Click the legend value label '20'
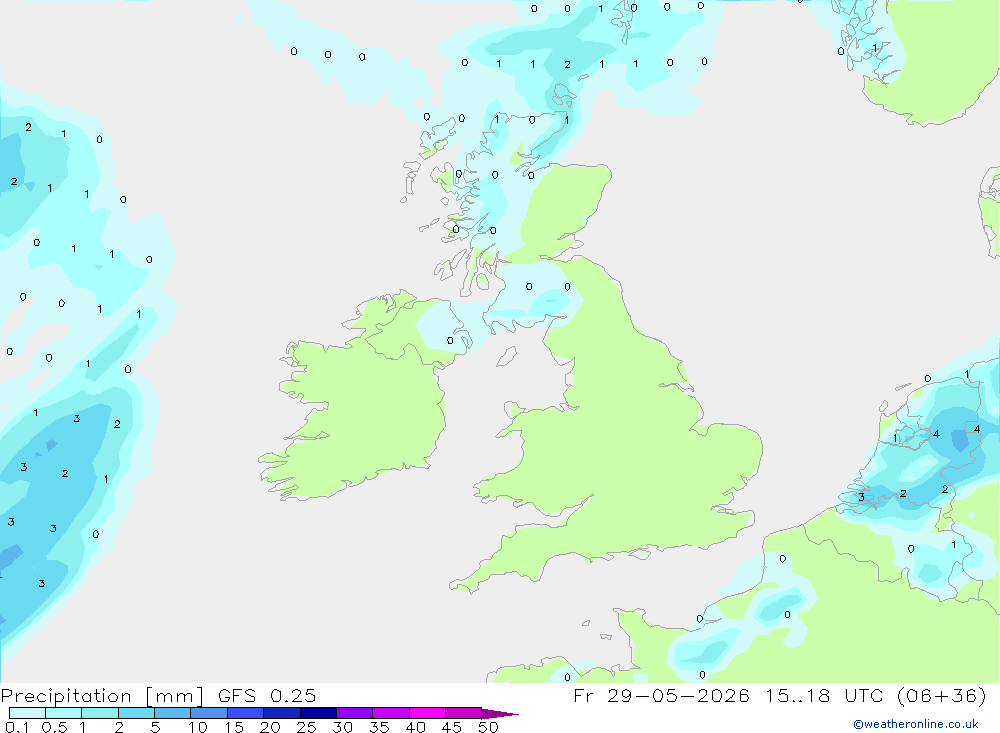 click(x=270, y=727)
